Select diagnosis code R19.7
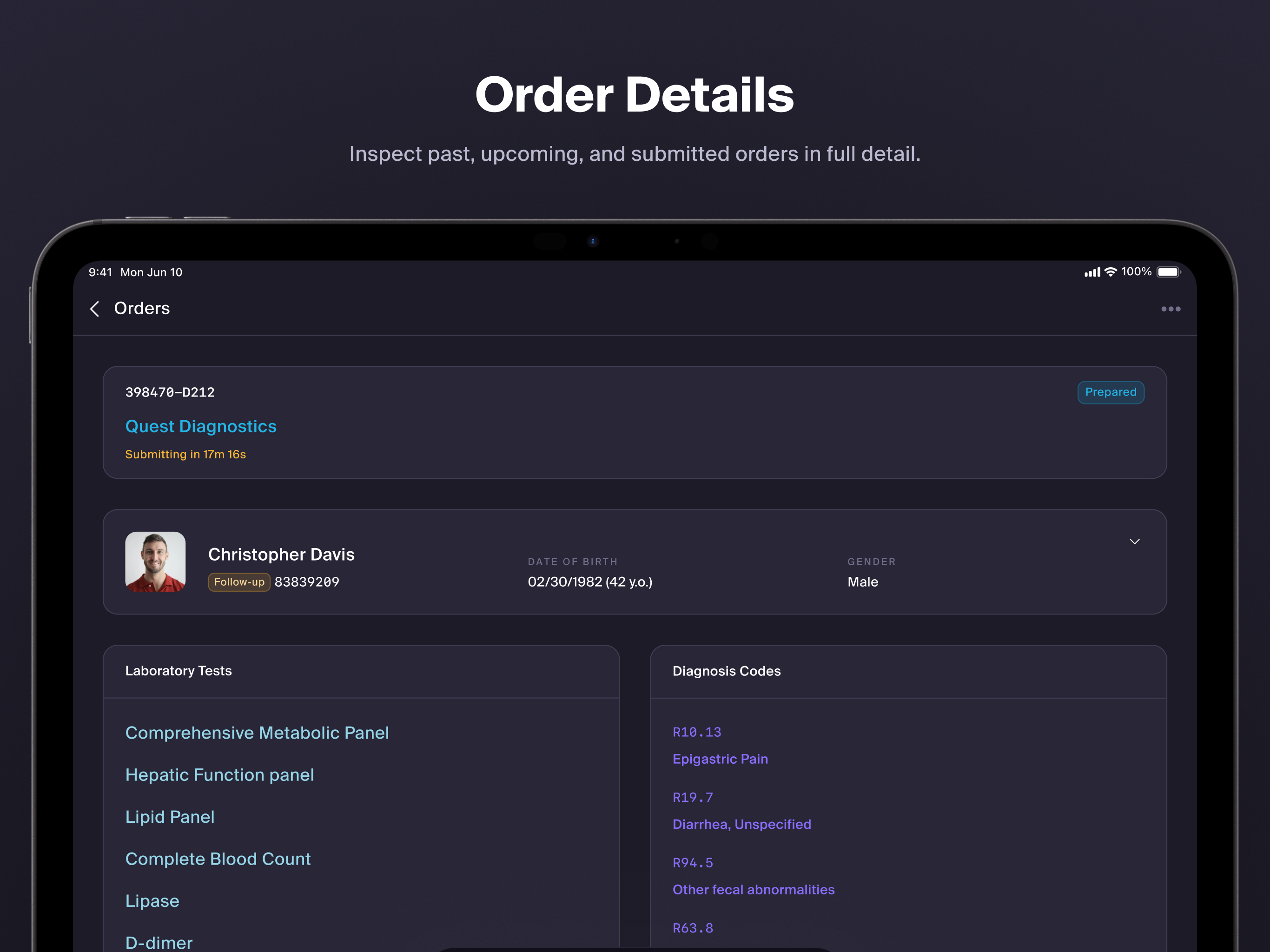 click(693, 798)
